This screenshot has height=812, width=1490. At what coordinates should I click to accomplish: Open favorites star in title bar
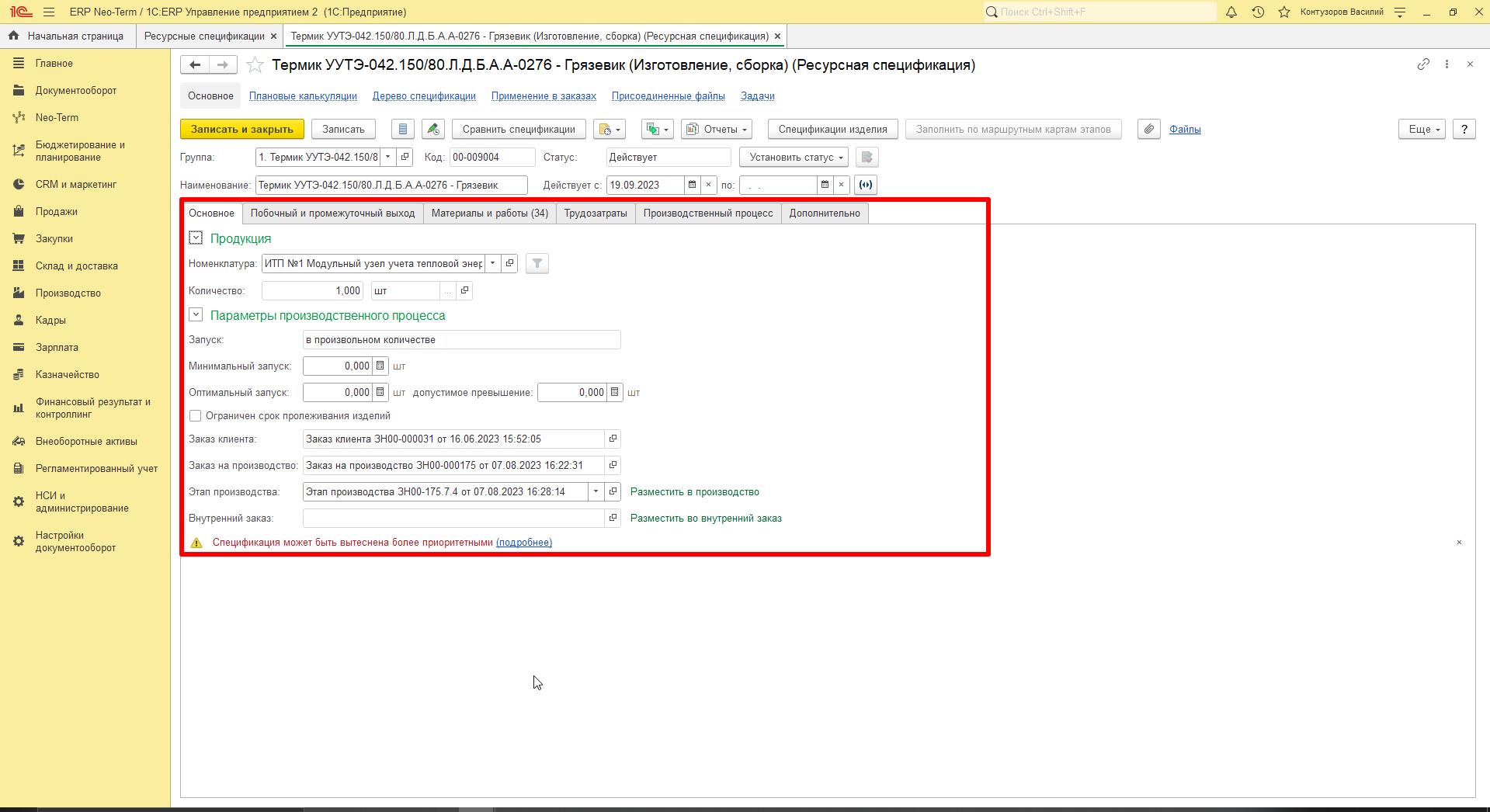tap(1284, 12)
